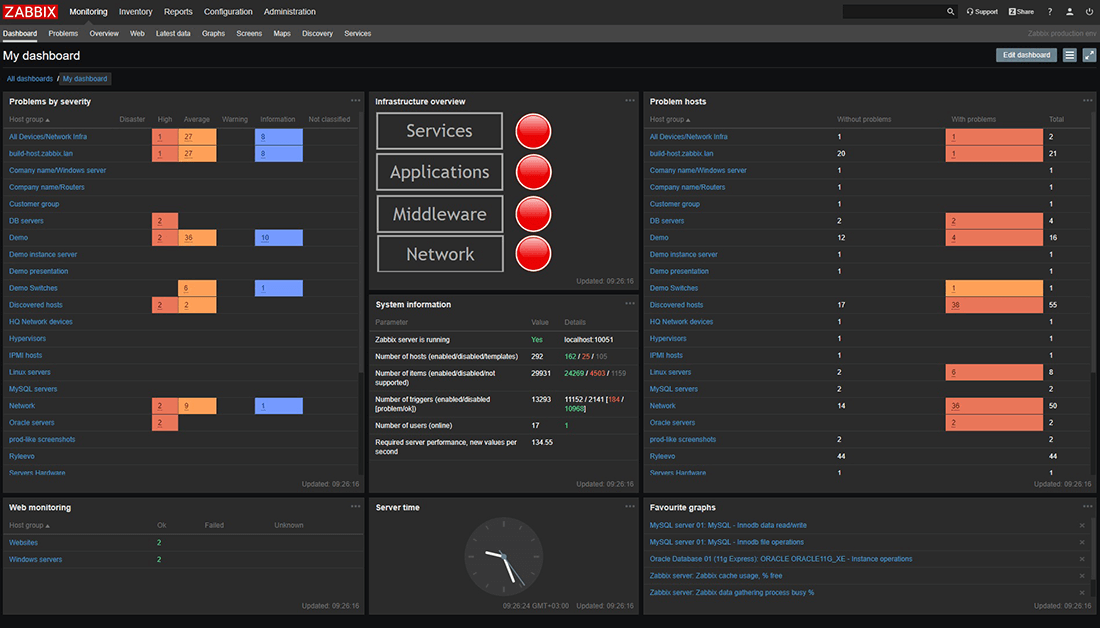Switch to the Latest data tab
The width and height of the screenshot is (1100, 628).
coord(173,34)
